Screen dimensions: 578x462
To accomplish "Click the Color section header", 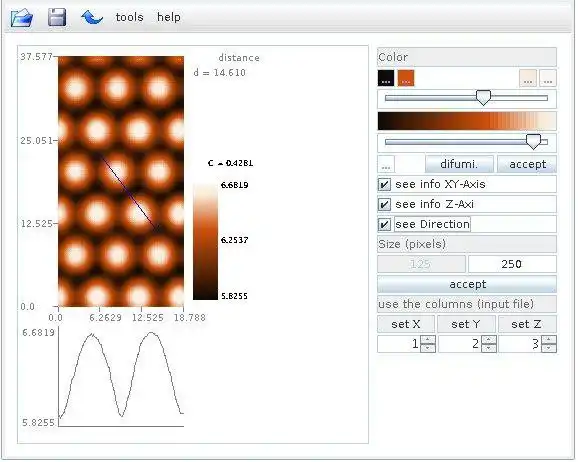I will [467, 57].
